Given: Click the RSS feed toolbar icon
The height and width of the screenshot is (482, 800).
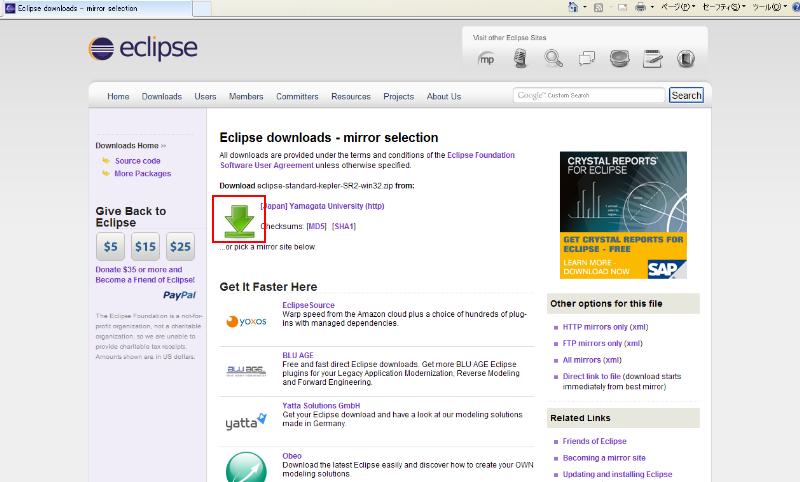Looking at the screenshot, I should coord(598,7).
